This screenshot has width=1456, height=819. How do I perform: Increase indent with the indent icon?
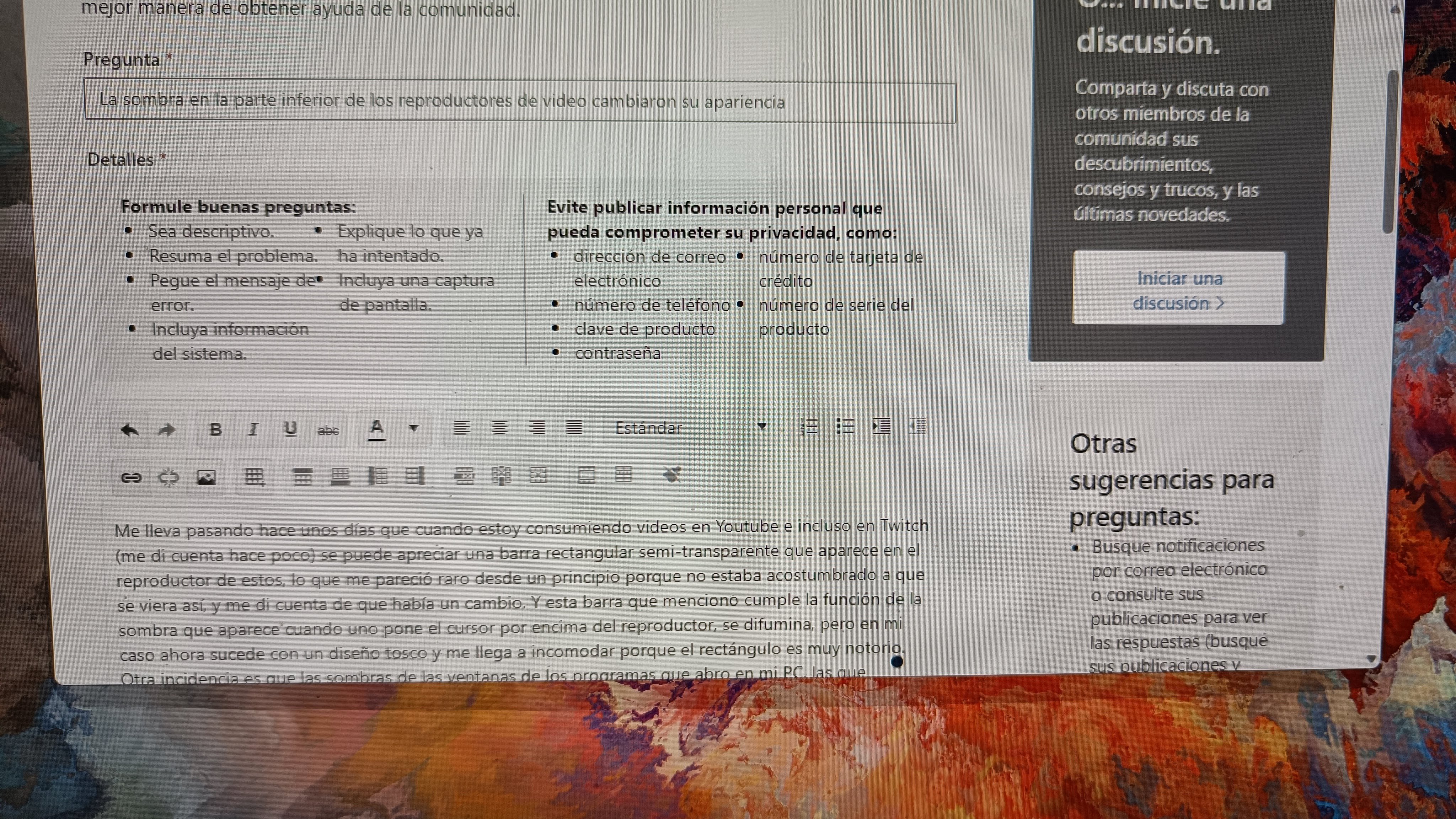click(881, 426)
